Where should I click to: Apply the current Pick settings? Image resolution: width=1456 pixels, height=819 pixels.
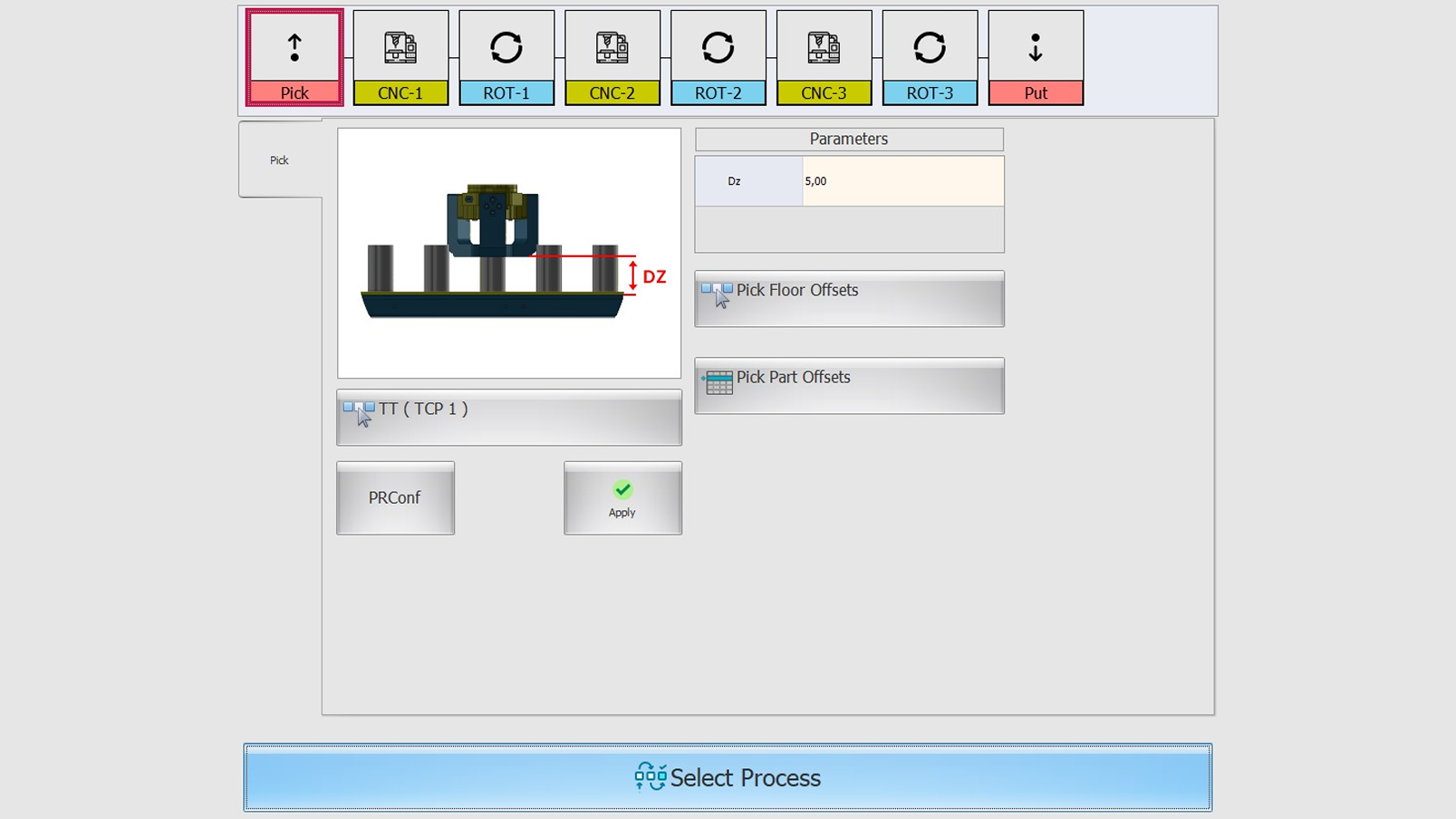pyautogui.click(x=622, y=497)
